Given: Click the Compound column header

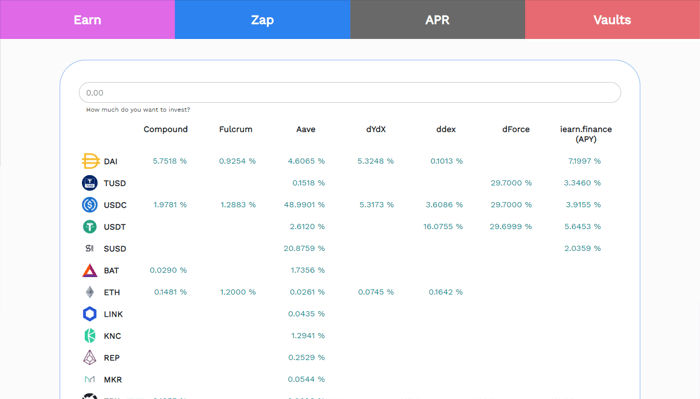Looking at the screenshot, I should point(166,129).
